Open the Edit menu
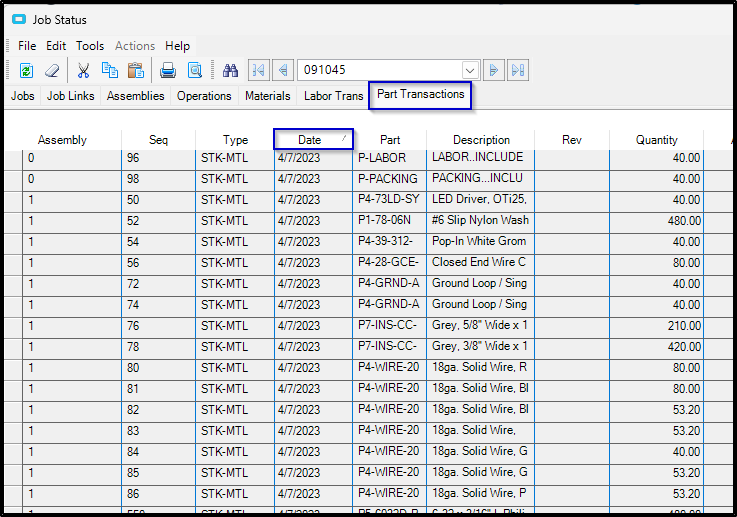The image size is (737, 517). click(x=56, y=46)
